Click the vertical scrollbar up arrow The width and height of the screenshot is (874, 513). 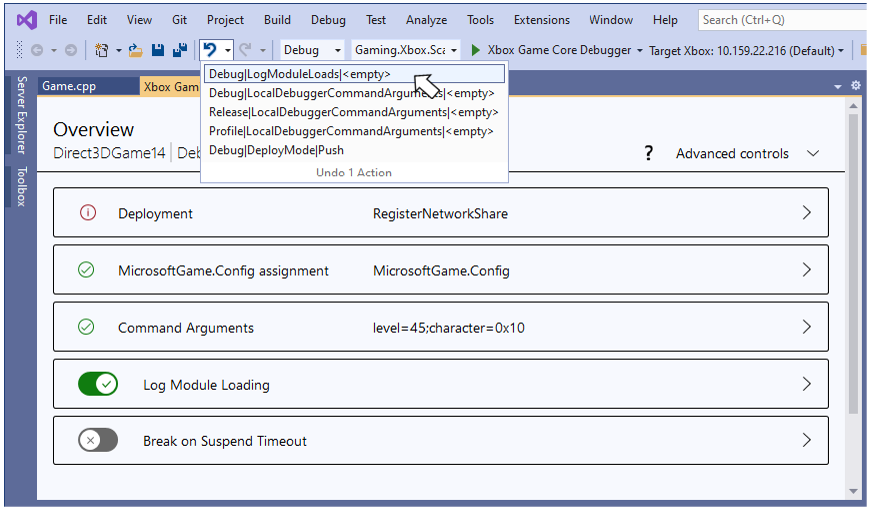(853, 105)
